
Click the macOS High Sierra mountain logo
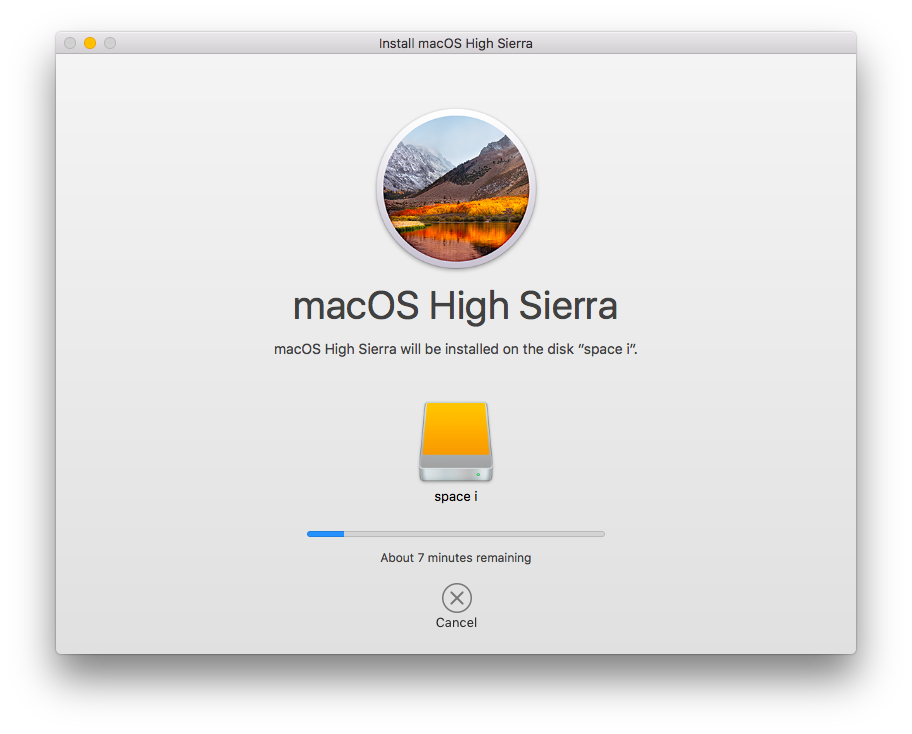tap(456, 188)
